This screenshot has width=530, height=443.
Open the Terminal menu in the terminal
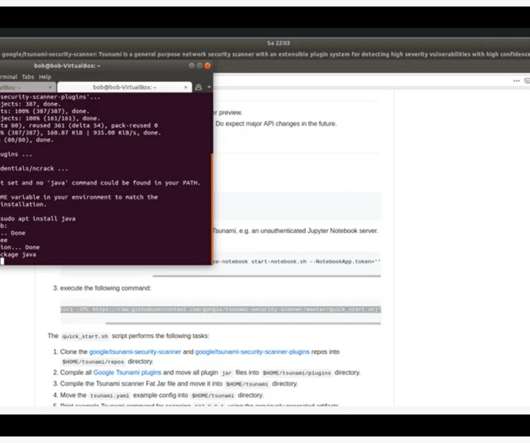(8, 77)
